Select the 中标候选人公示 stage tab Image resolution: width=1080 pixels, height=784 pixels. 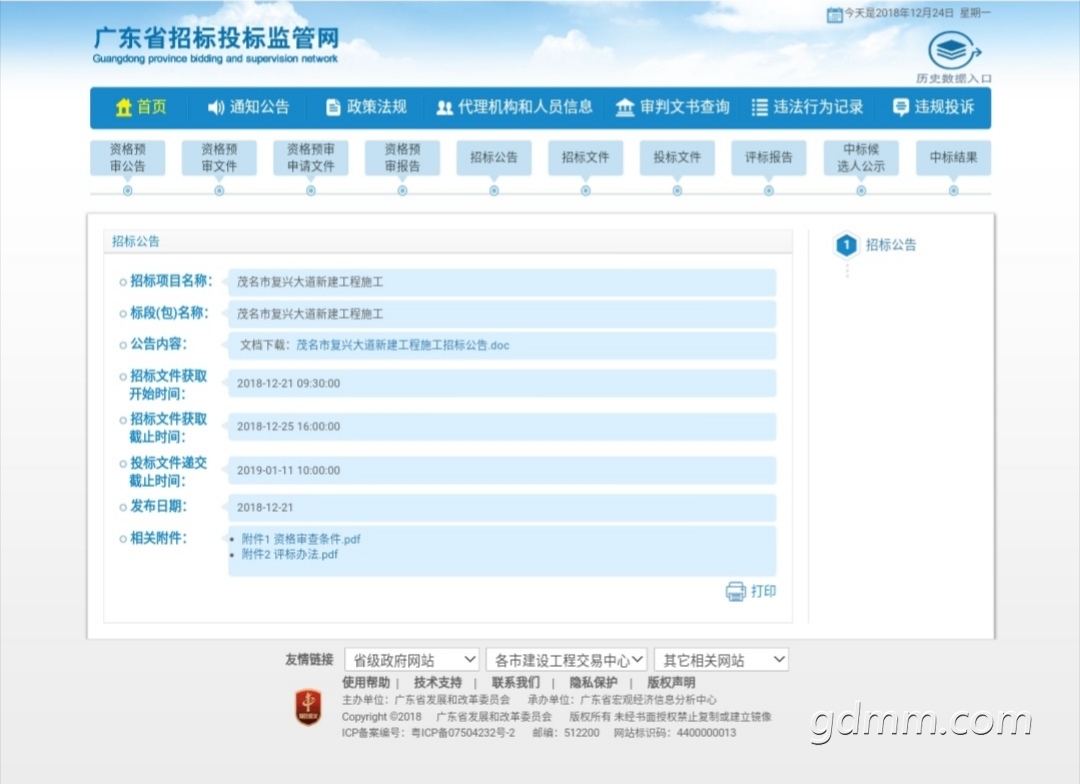tap(861, 158)
